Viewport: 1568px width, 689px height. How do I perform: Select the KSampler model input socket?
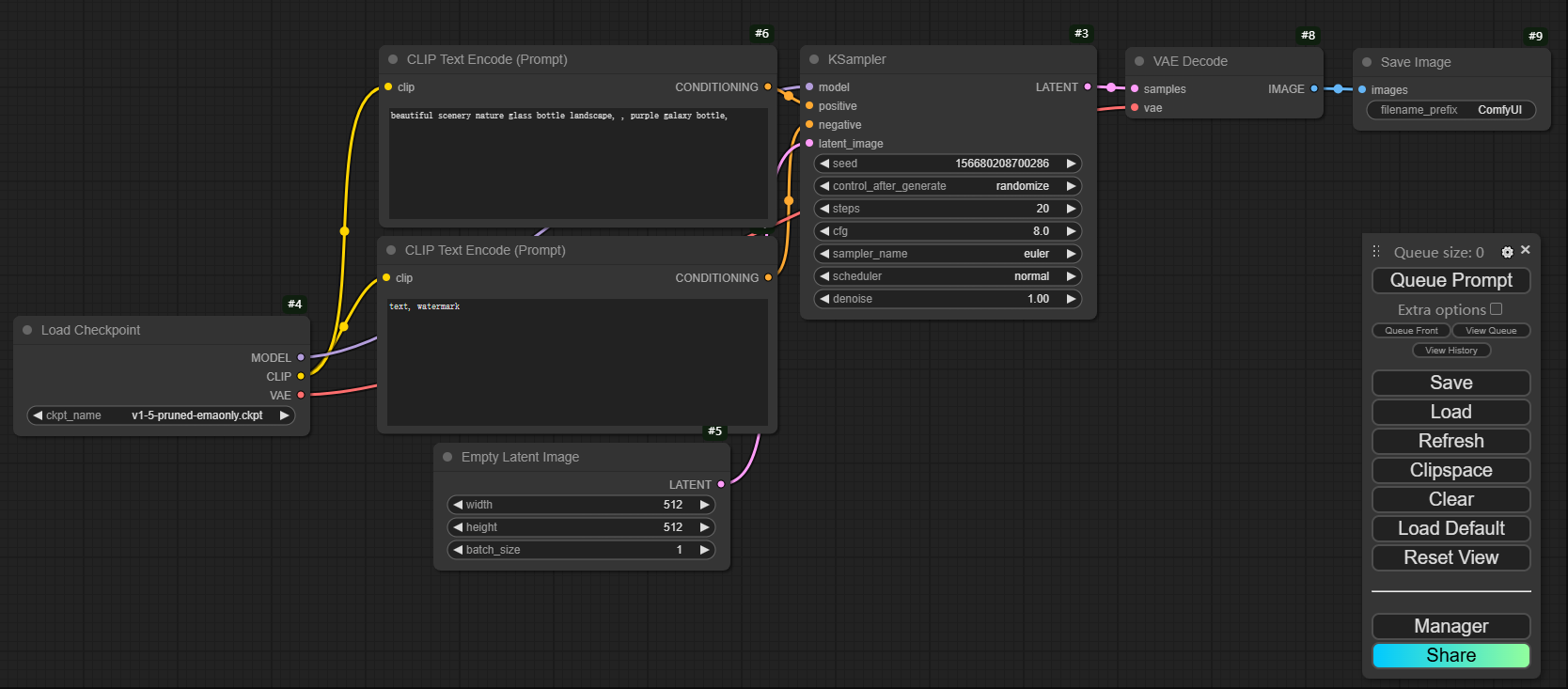point(809,86)
